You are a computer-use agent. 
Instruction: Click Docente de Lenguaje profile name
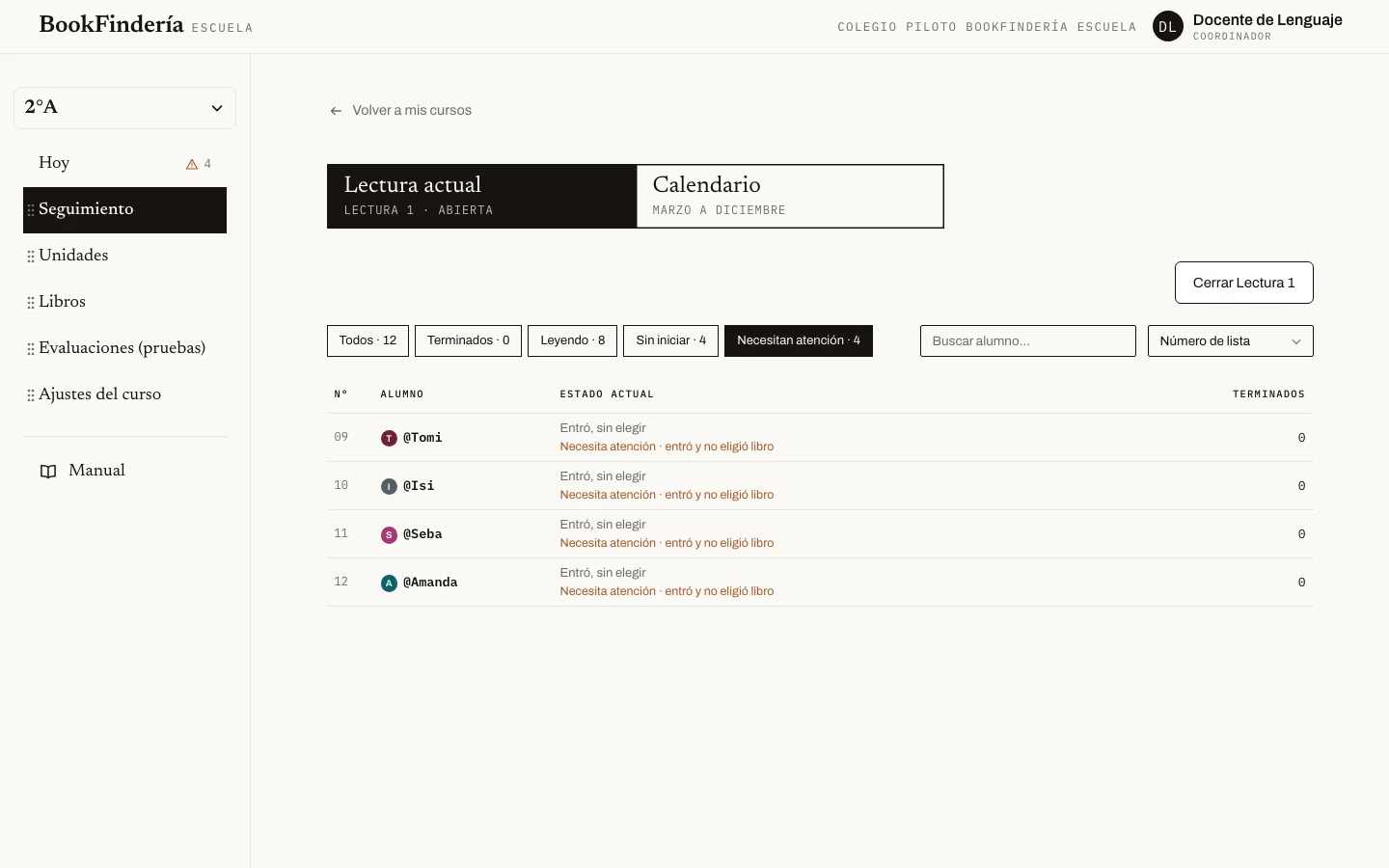coord(1267,20)
